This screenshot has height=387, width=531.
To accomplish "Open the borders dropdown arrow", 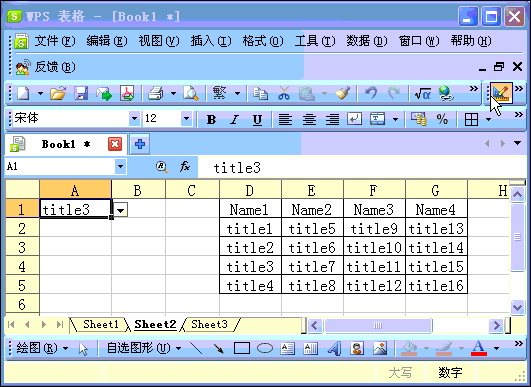I will [x=488, y=119].
